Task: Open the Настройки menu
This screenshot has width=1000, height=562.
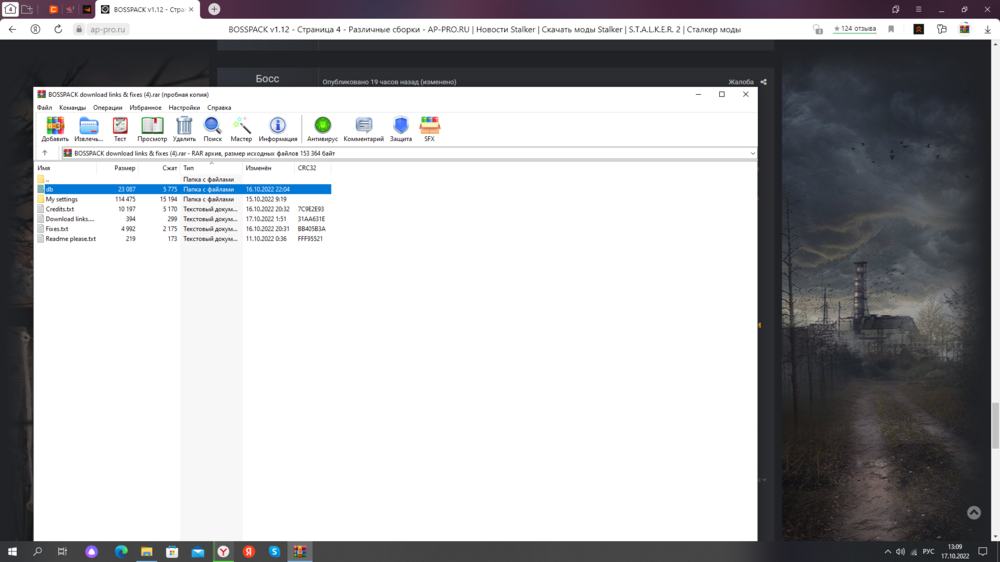Action: [x=184, y=108]
